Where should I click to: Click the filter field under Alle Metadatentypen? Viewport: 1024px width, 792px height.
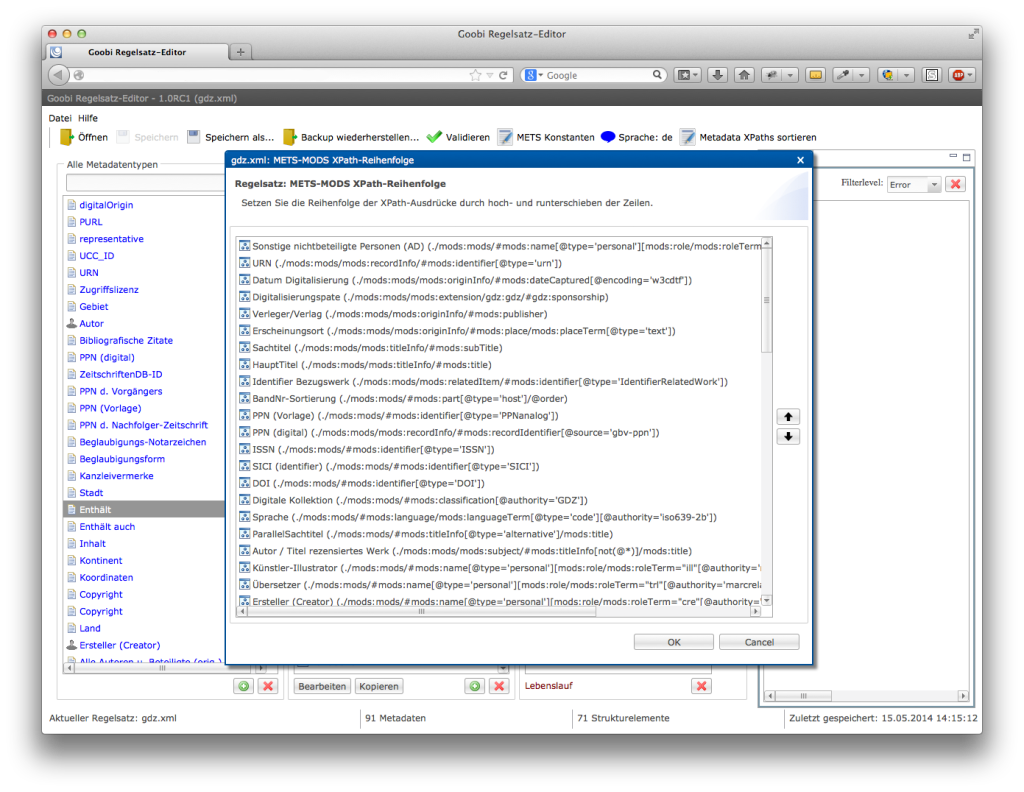click(146, 183)
